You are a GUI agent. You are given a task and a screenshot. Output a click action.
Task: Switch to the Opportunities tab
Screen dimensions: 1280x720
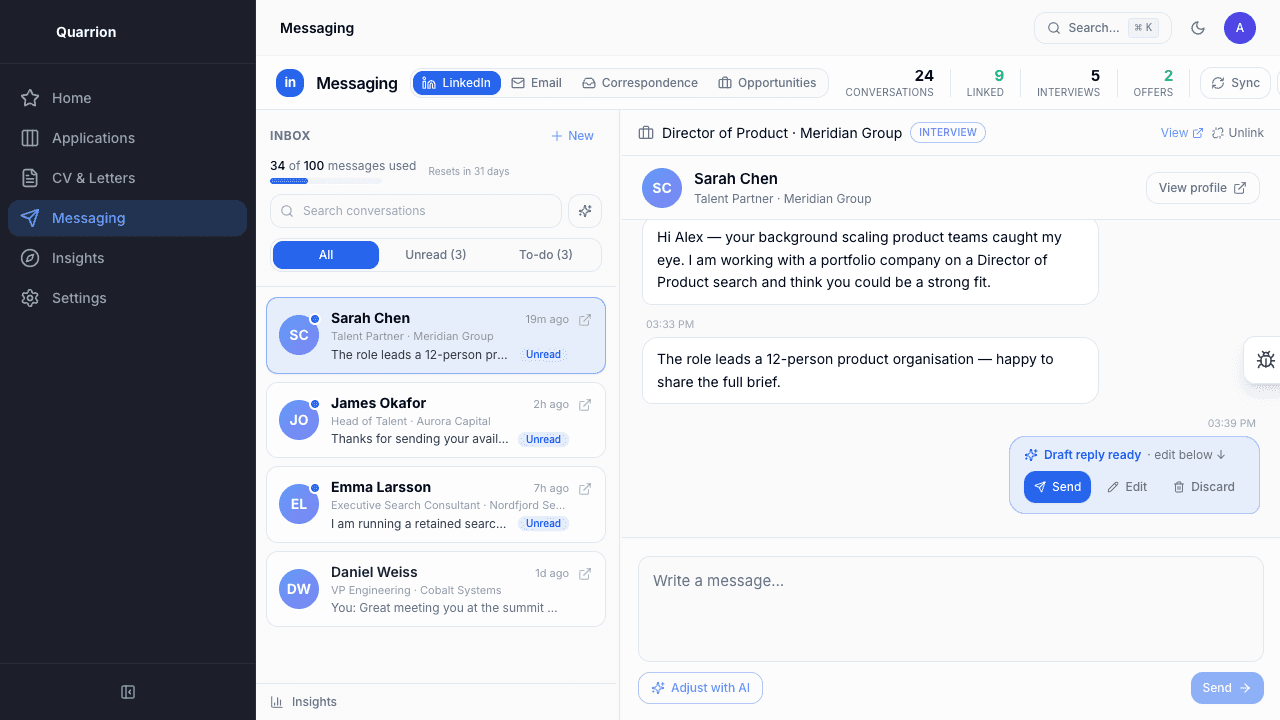(x=767, y=83)
